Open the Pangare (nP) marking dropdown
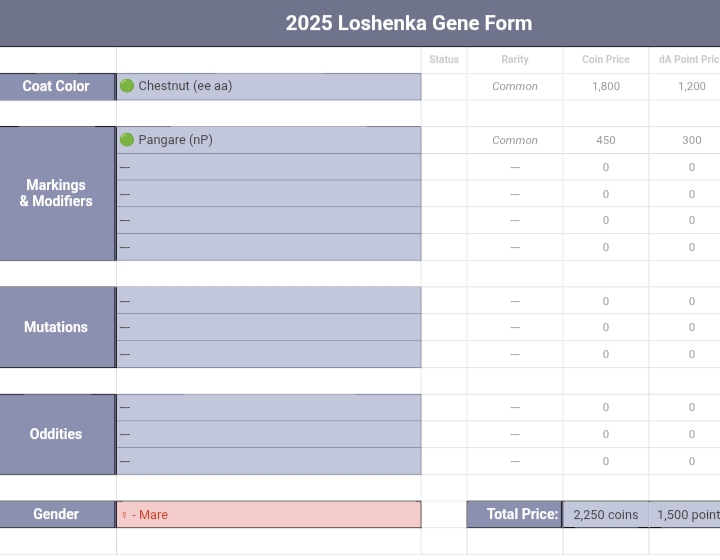720x560 pixels. pos(270,140)
